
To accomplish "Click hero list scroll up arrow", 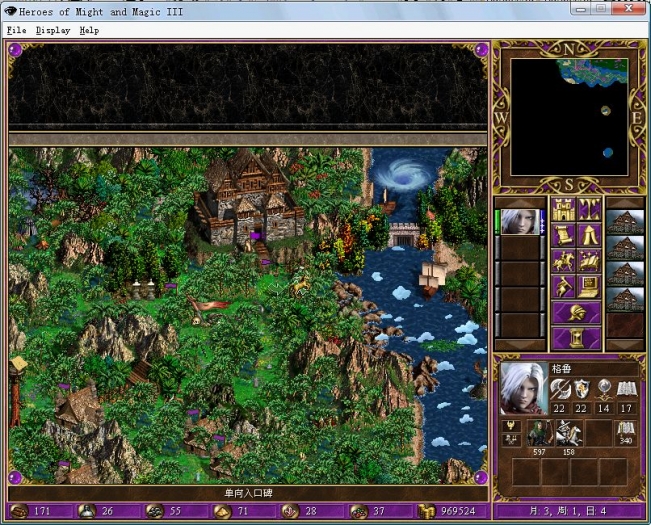I will (520, 203).
